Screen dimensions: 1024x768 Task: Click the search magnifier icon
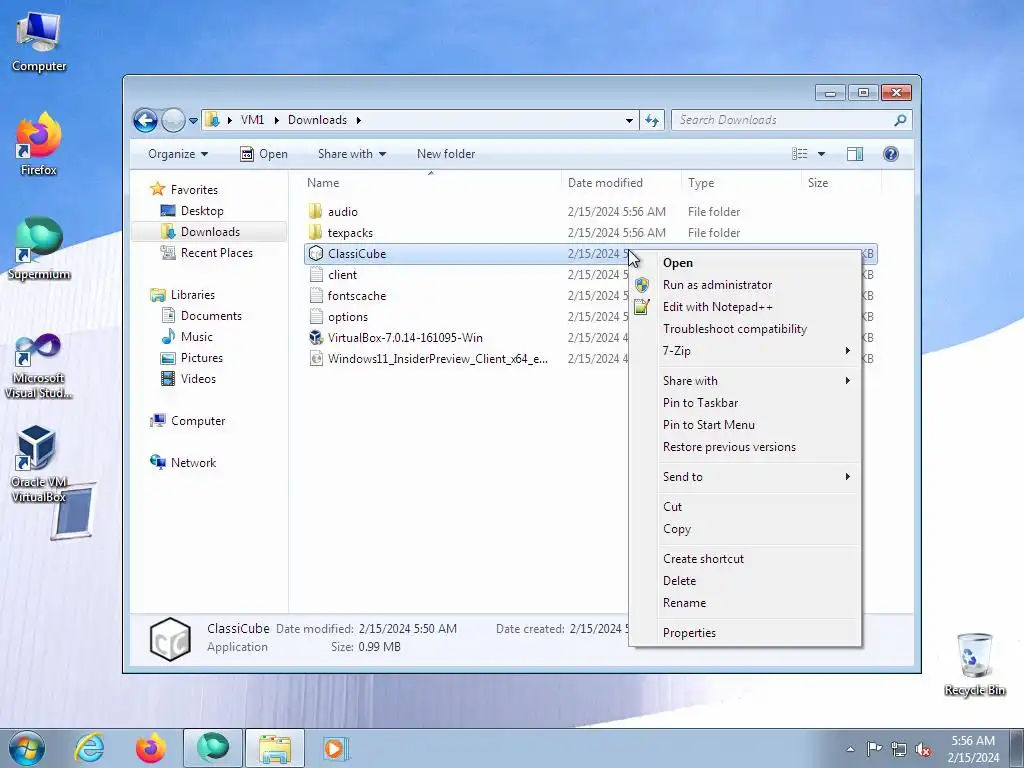[900, 120]
